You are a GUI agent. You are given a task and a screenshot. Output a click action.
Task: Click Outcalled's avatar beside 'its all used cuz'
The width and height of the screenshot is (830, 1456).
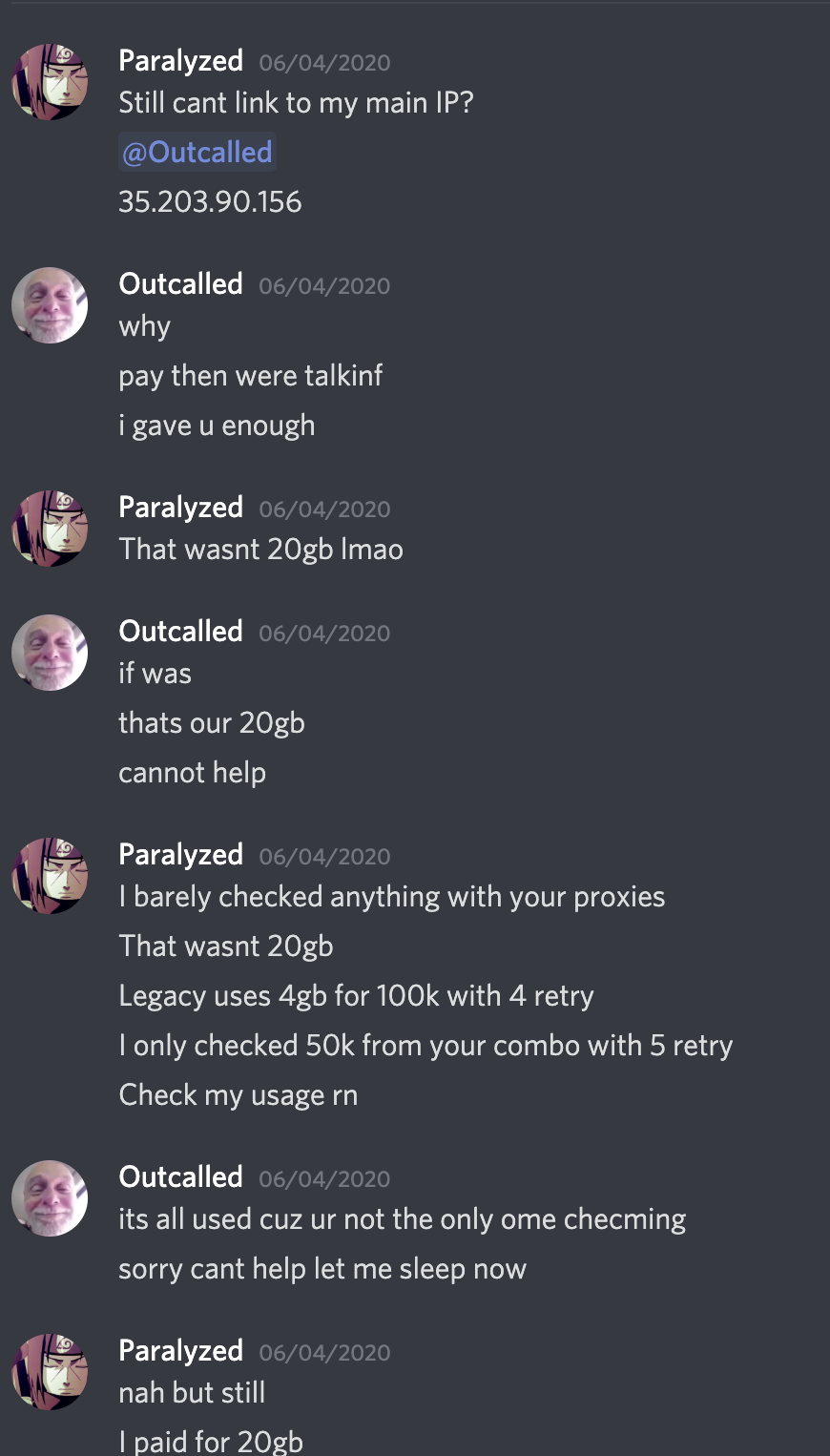point(50,1198)
